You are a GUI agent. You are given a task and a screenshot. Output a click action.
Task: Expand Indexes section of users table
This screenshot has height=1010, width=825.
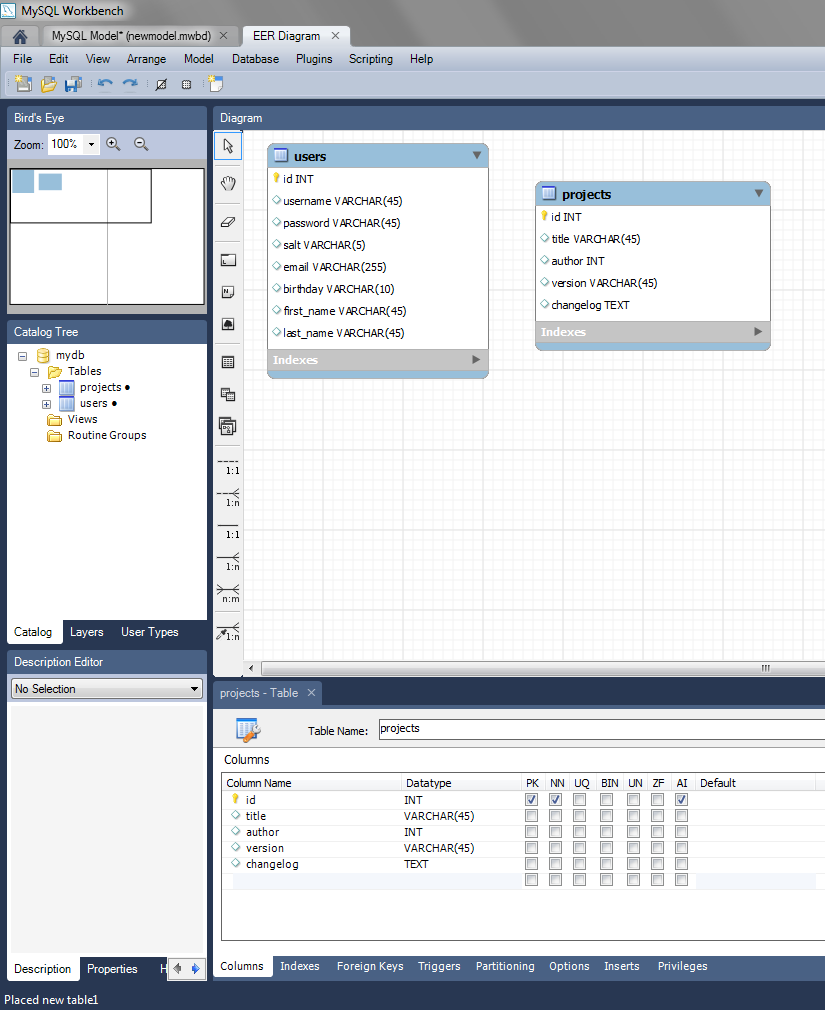click(x=476, y=359)
